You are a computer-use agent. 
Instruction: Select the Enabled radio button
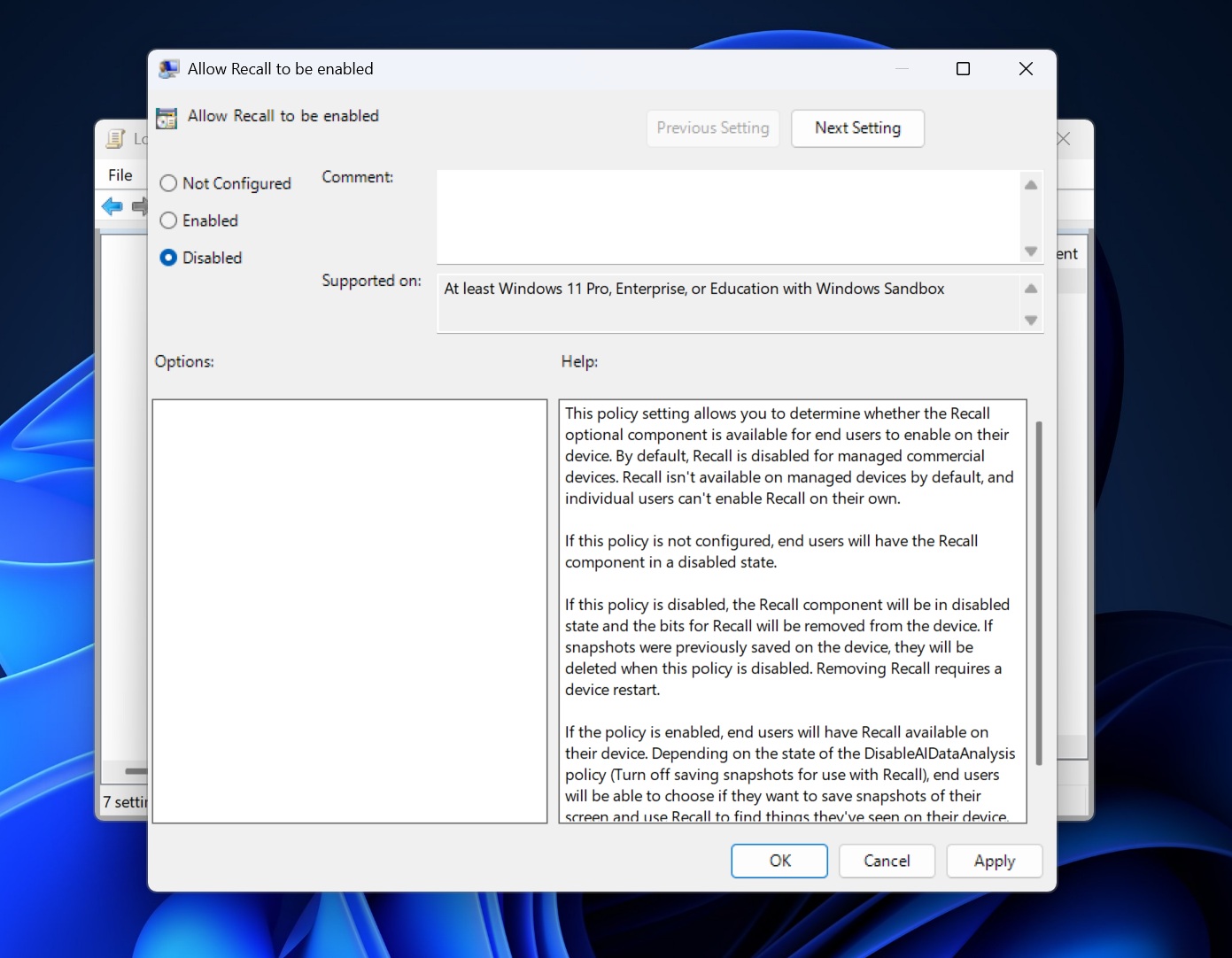pyautogui.click(x=168, y=220)
